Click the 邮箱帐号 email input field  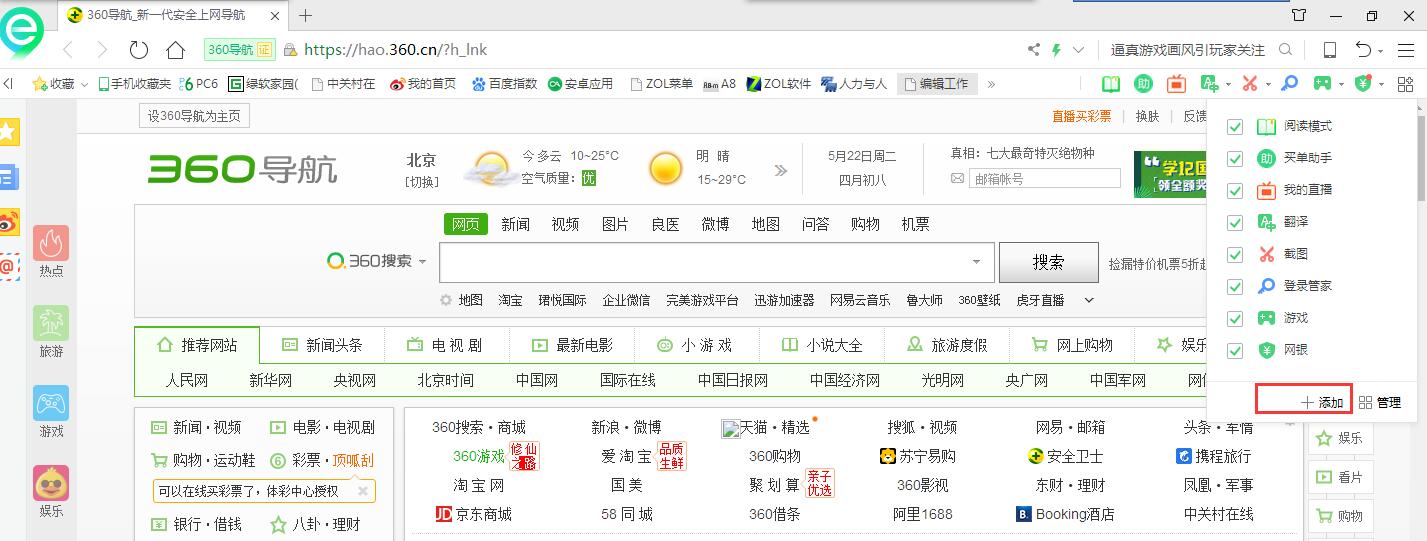pos(1046,178)
